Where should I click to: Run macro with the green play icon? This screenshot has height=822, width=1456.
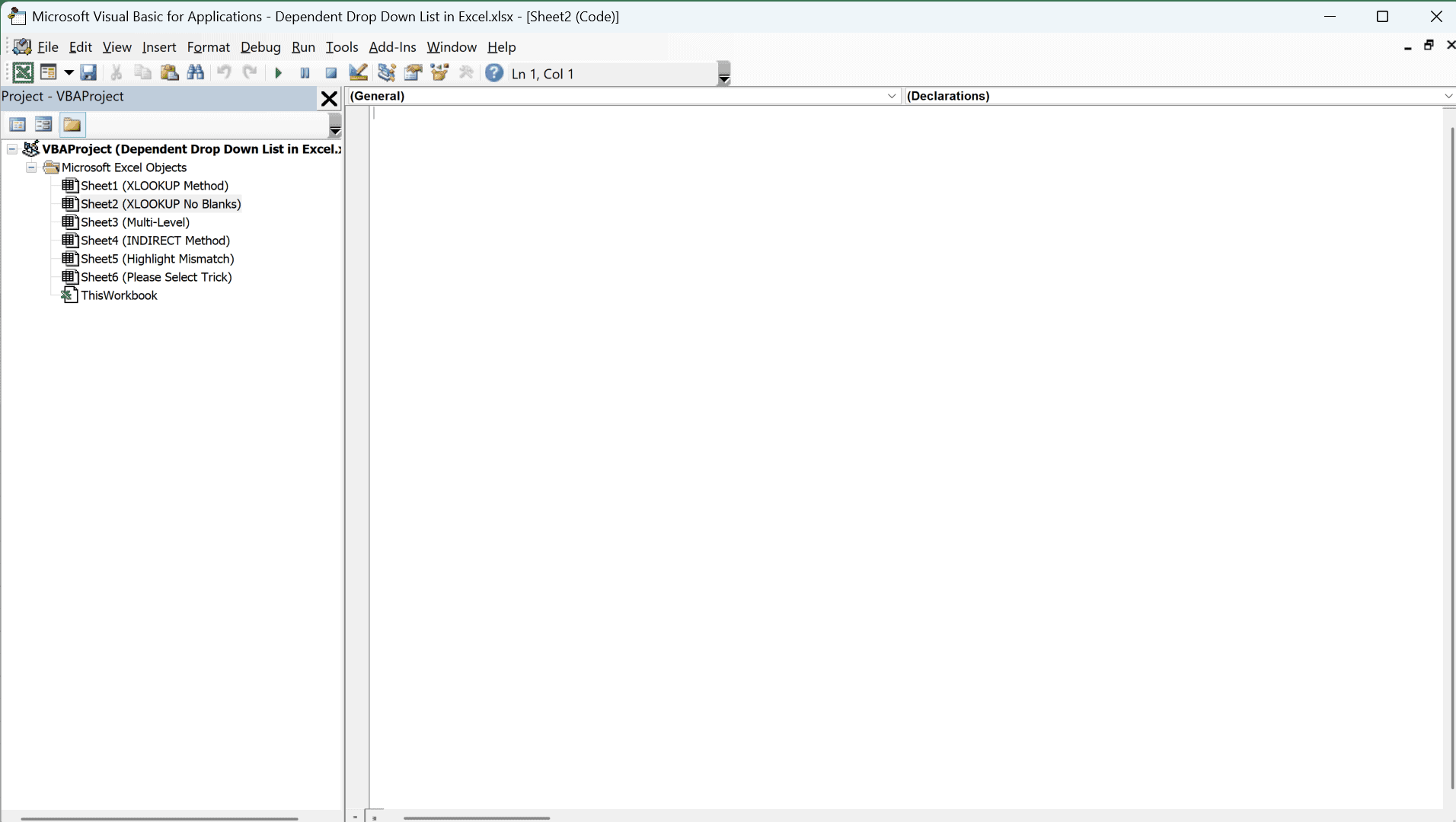coord(279,73)
